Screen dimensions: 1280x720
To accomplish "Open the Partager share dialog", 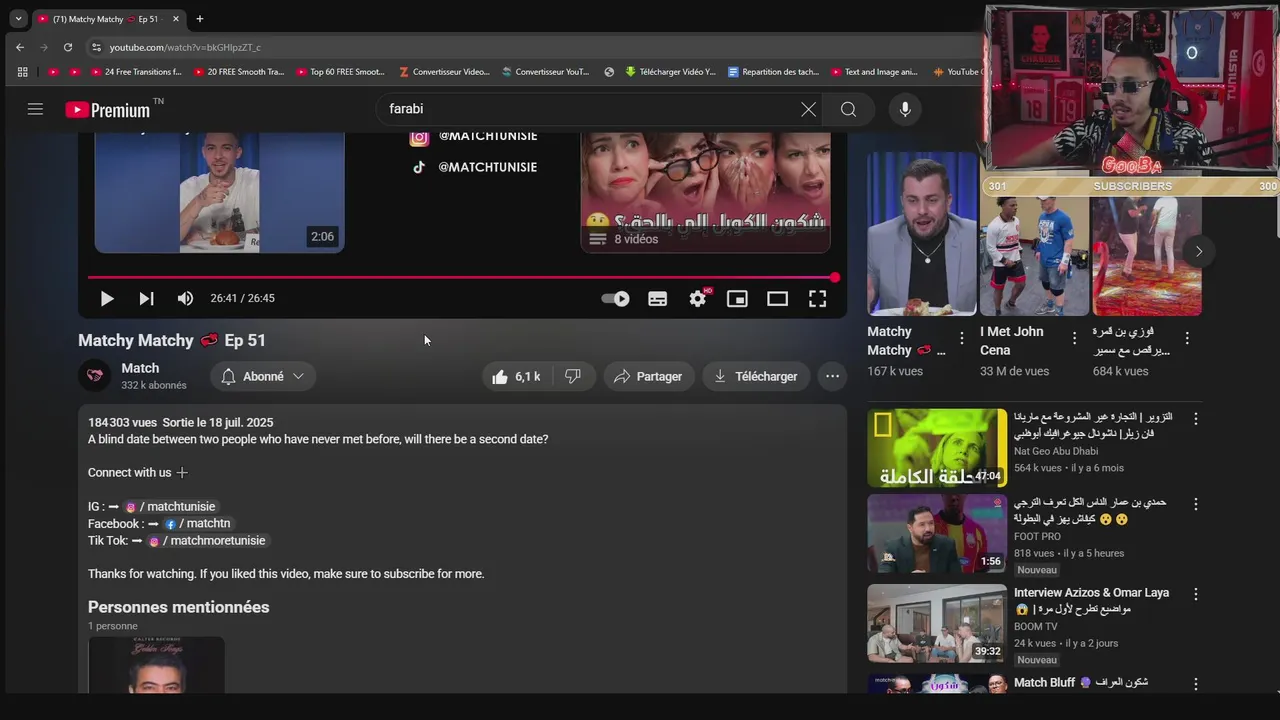I will pyautogui.click(x=648, y=376).
